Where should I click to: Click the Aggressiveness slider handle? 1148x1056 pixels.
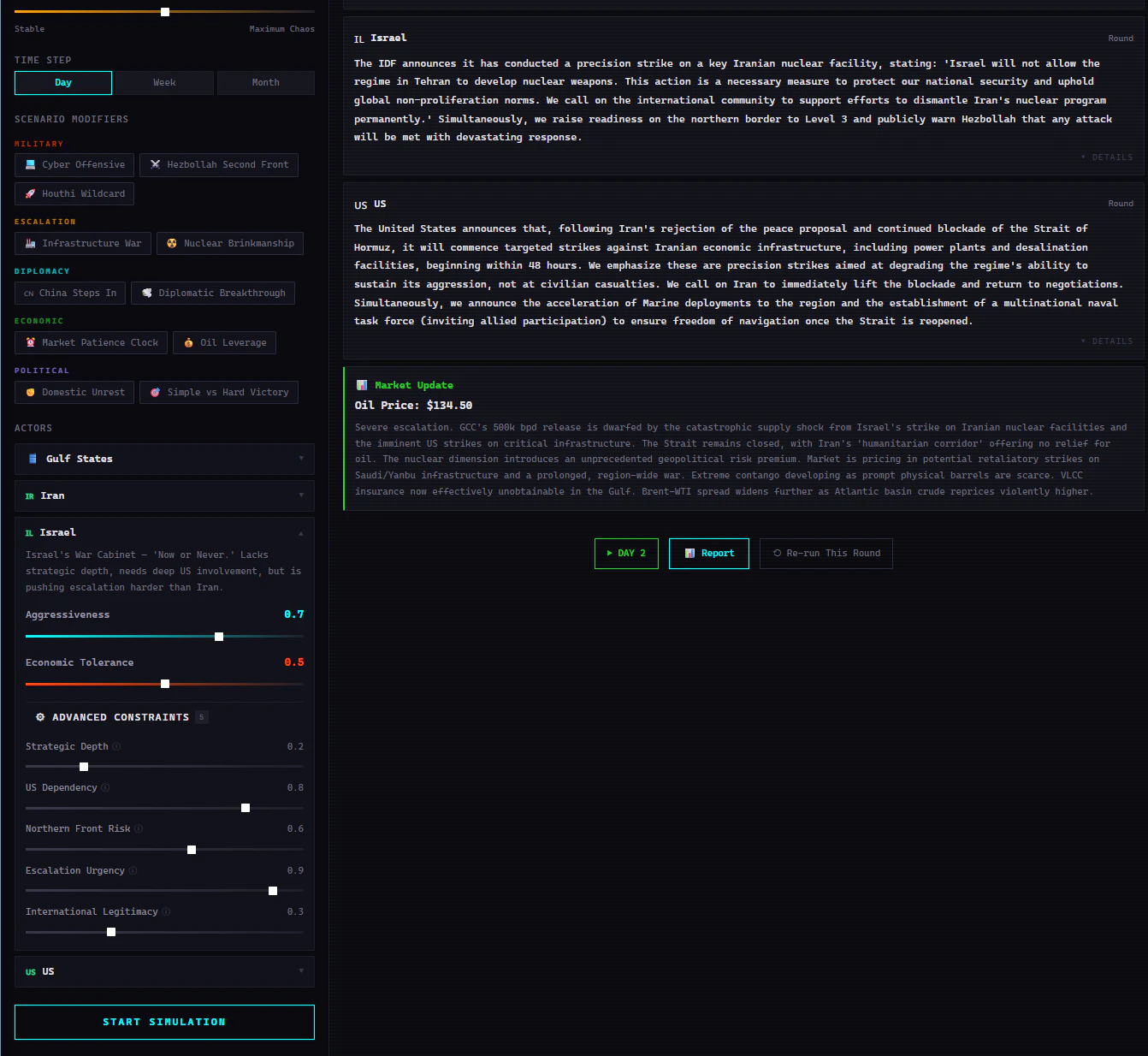tap(219, 637)
